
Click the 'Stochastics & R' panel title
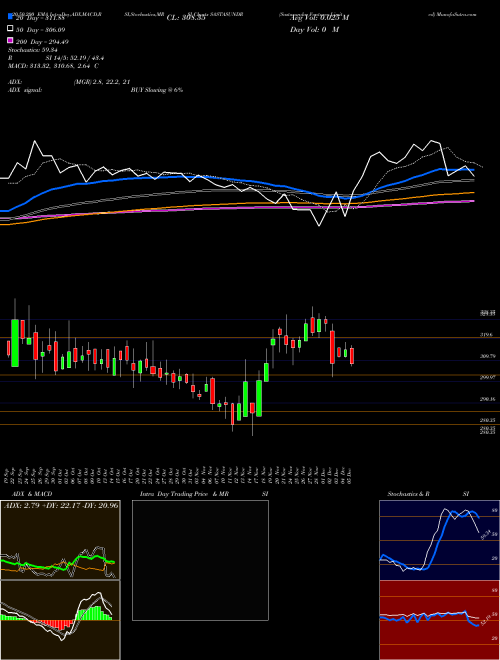point(408,494)
